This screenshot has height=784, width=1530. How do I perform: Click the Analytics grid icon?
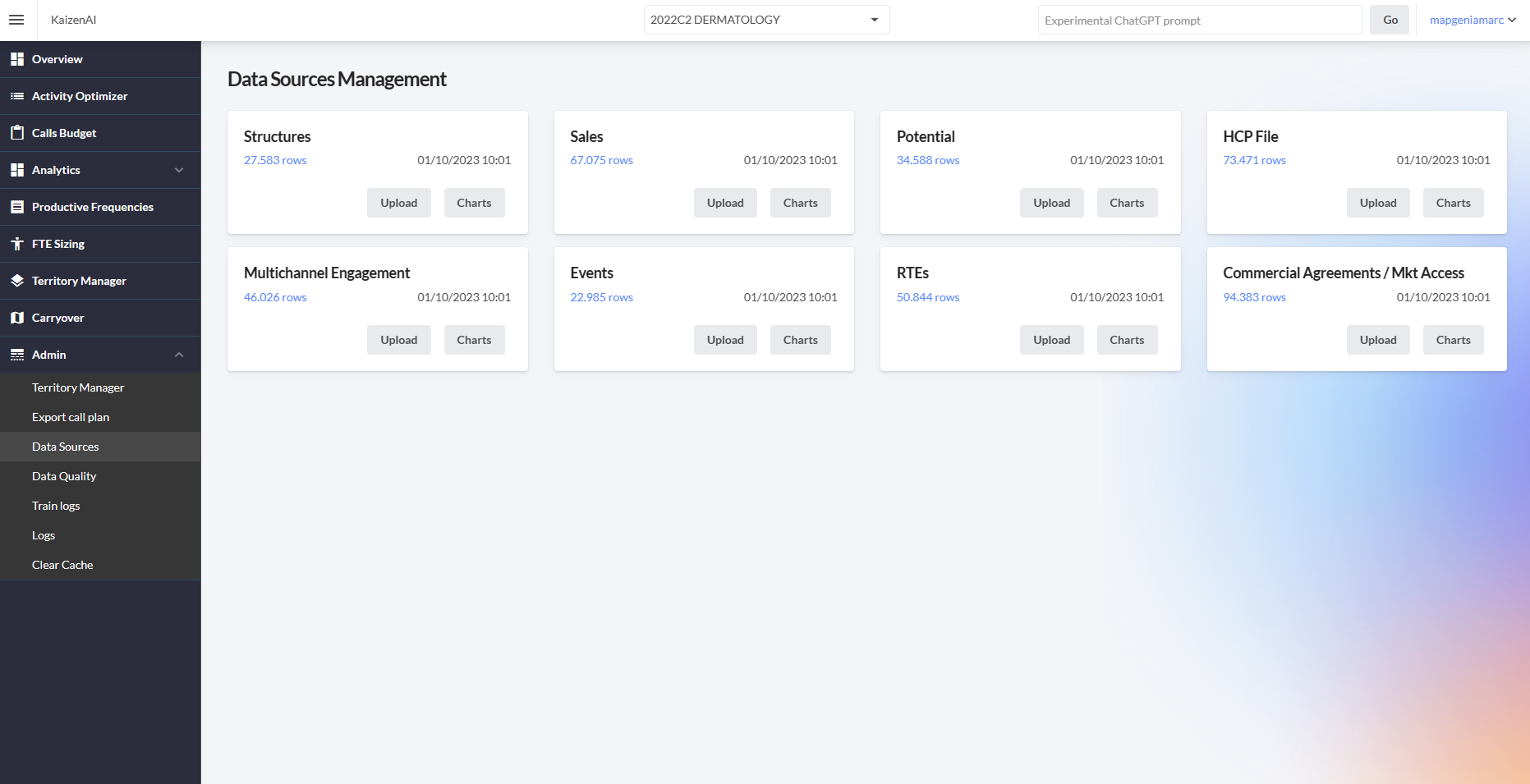[x=17, y=170]
